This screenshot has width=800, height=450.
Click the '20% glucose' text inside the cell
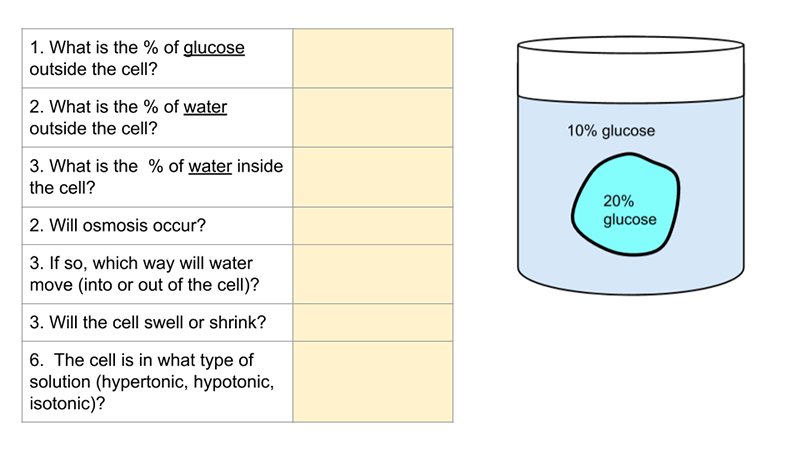click(630, 210)
